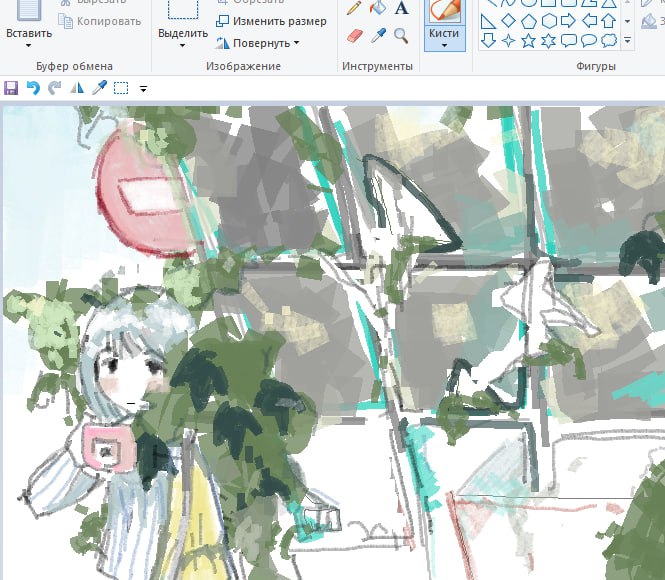Choose the five-point star shape

(x=528, y=41)
